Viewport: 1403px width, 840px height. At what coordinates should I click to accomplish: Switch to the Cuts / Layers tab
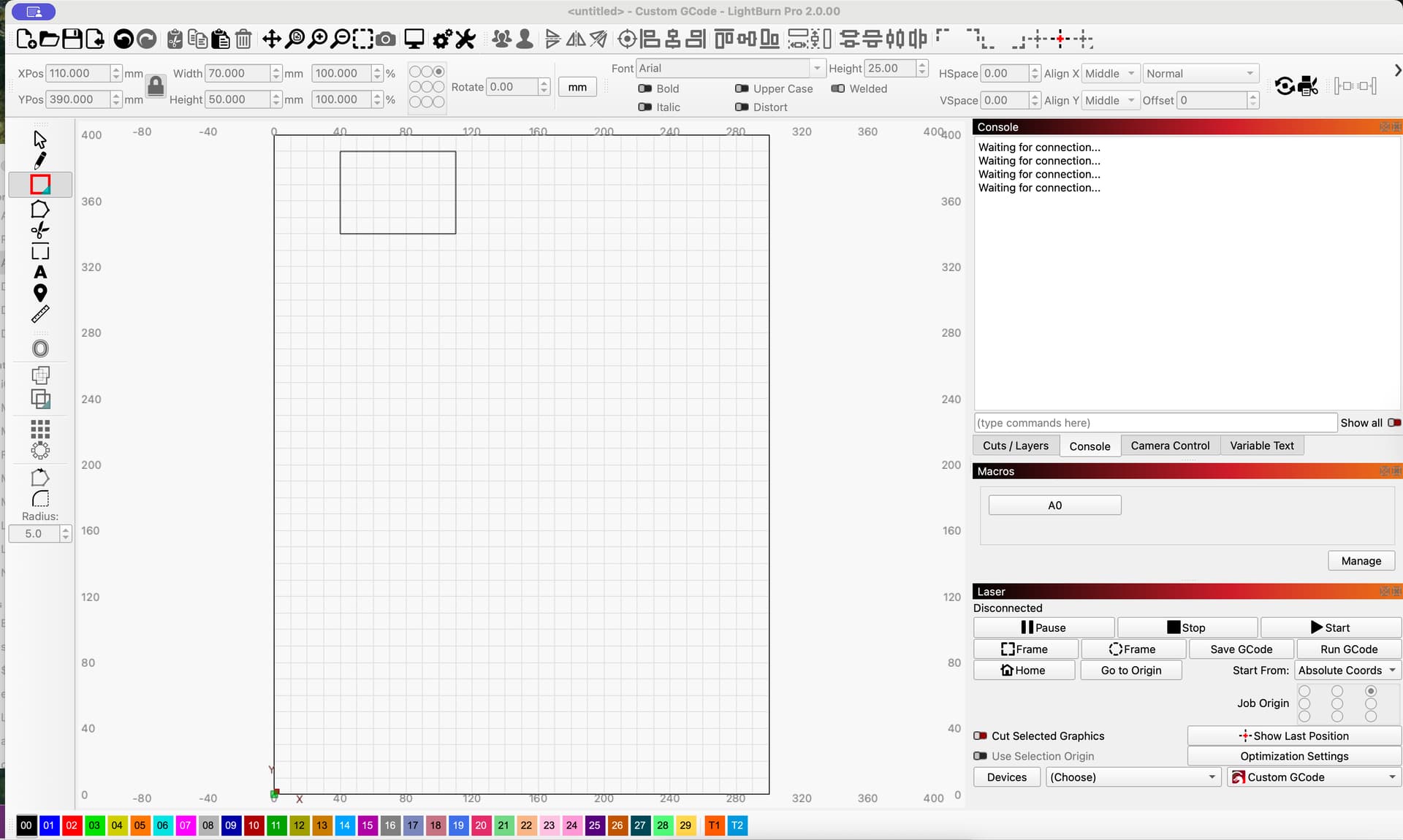pos(1015,446)
